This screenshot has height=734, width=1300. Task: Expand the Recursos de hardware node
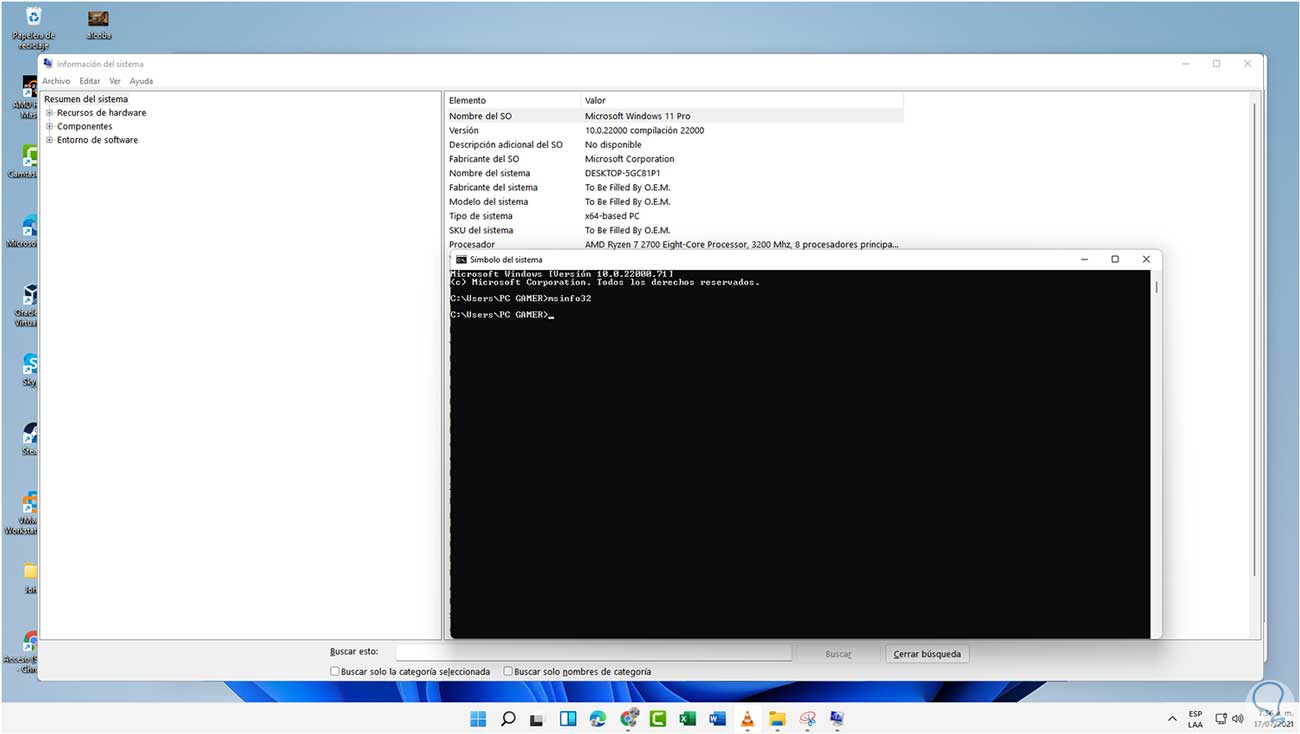(49, 113)
